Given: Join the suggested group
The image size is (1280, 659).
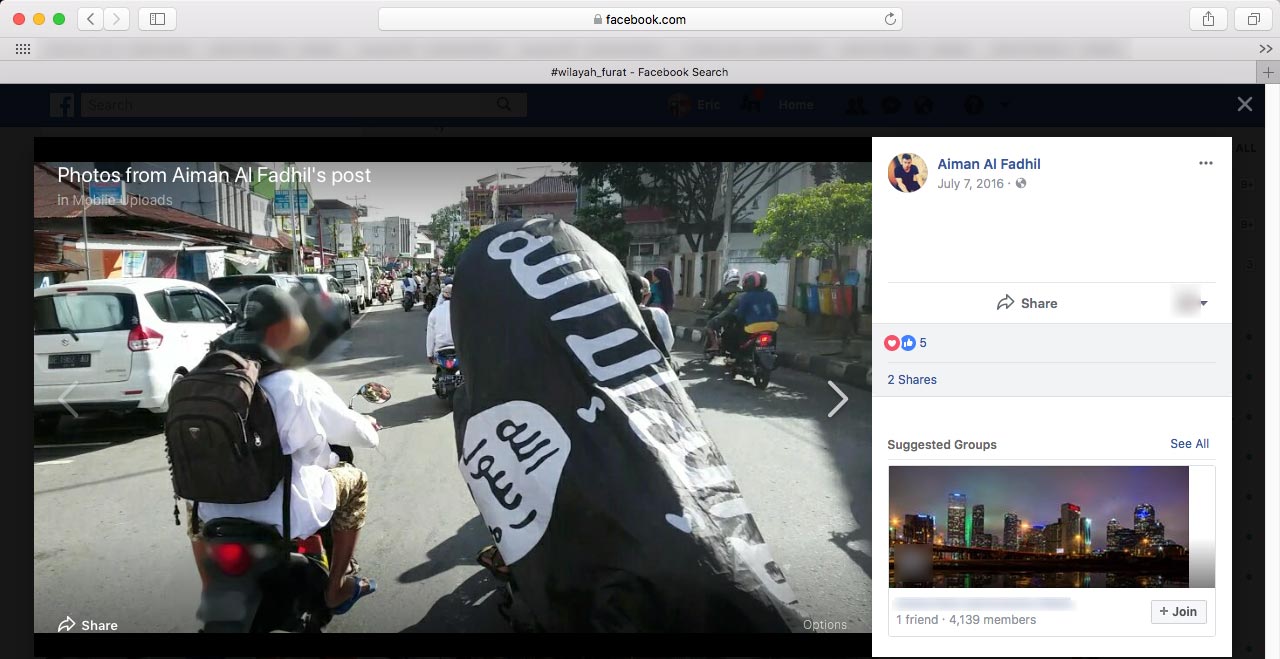Looking at the screenshot, I should tap(1178, 612).
